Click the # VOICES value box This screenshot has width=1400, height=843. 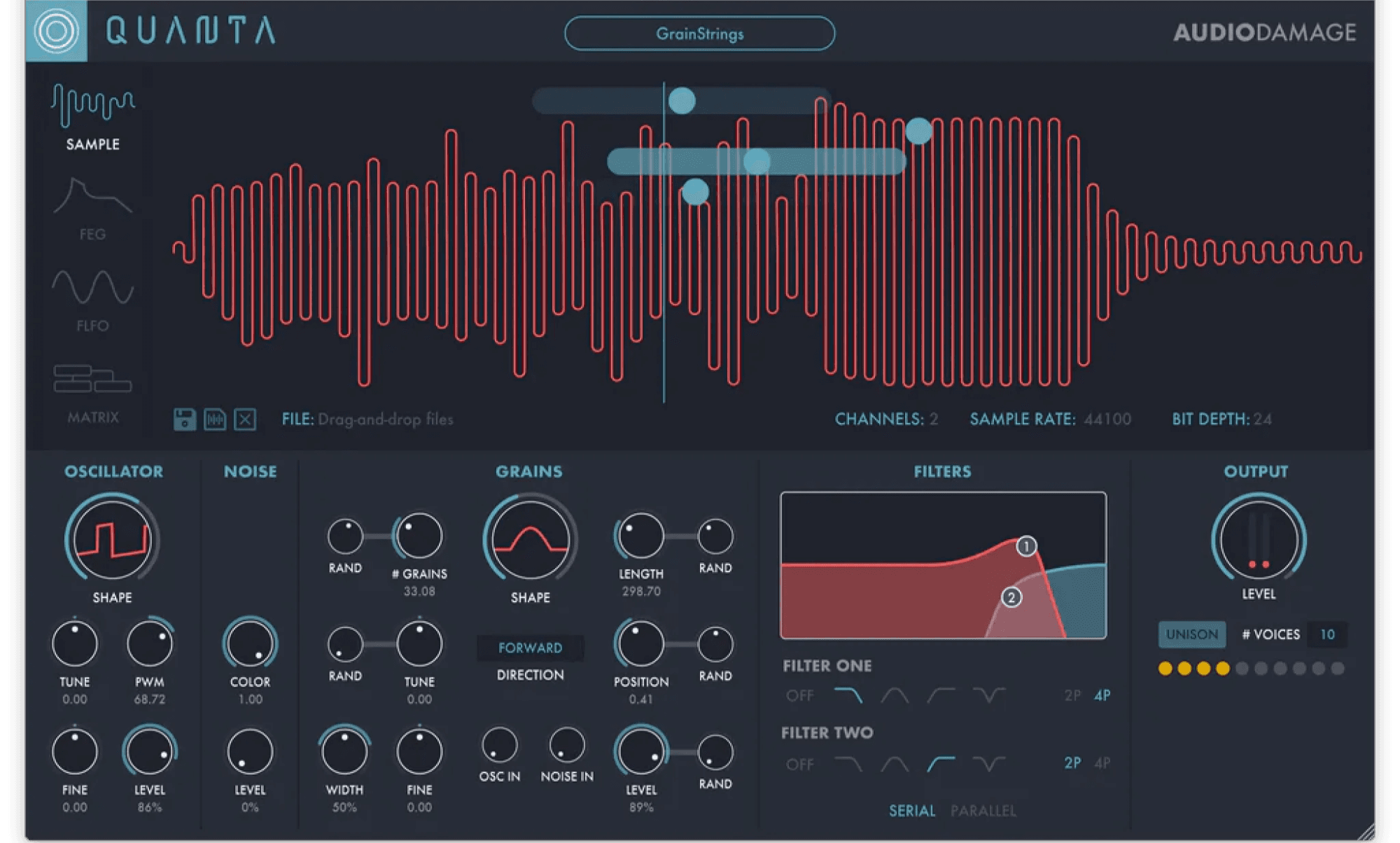[1326, 634]
